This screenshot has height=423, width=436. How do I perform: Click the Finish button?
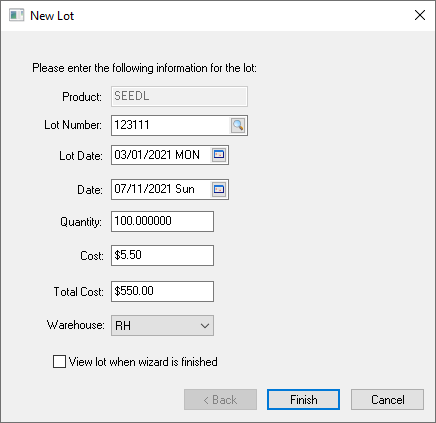303,399
